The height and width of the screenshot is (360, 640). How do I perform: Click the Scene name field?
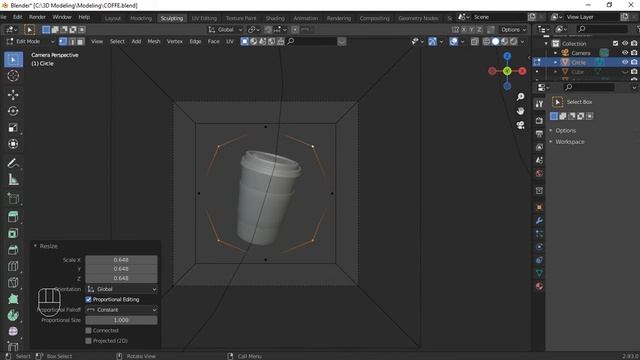(499, 17)
